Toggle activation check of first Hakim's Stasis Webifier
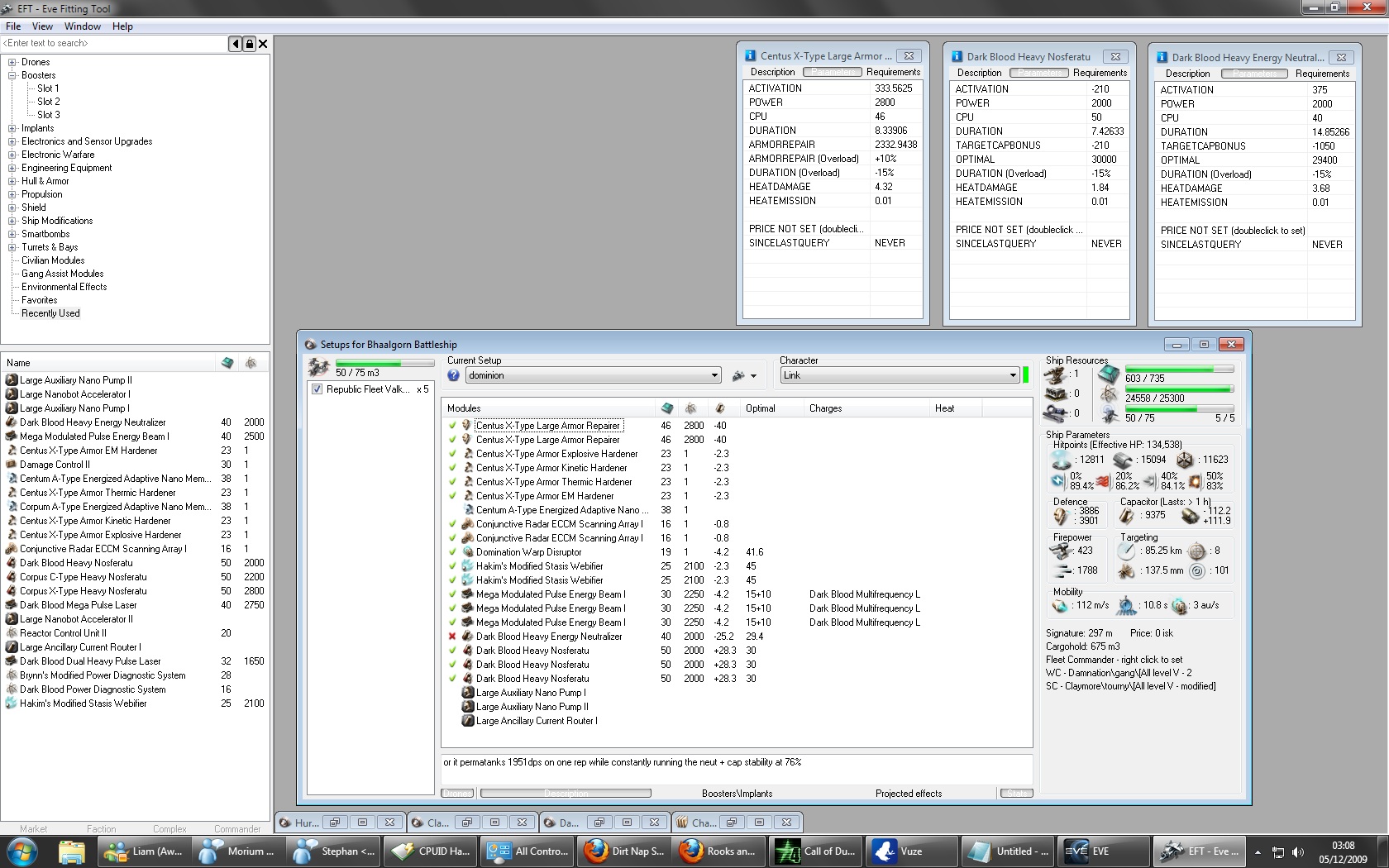 [x=452, y=566]
